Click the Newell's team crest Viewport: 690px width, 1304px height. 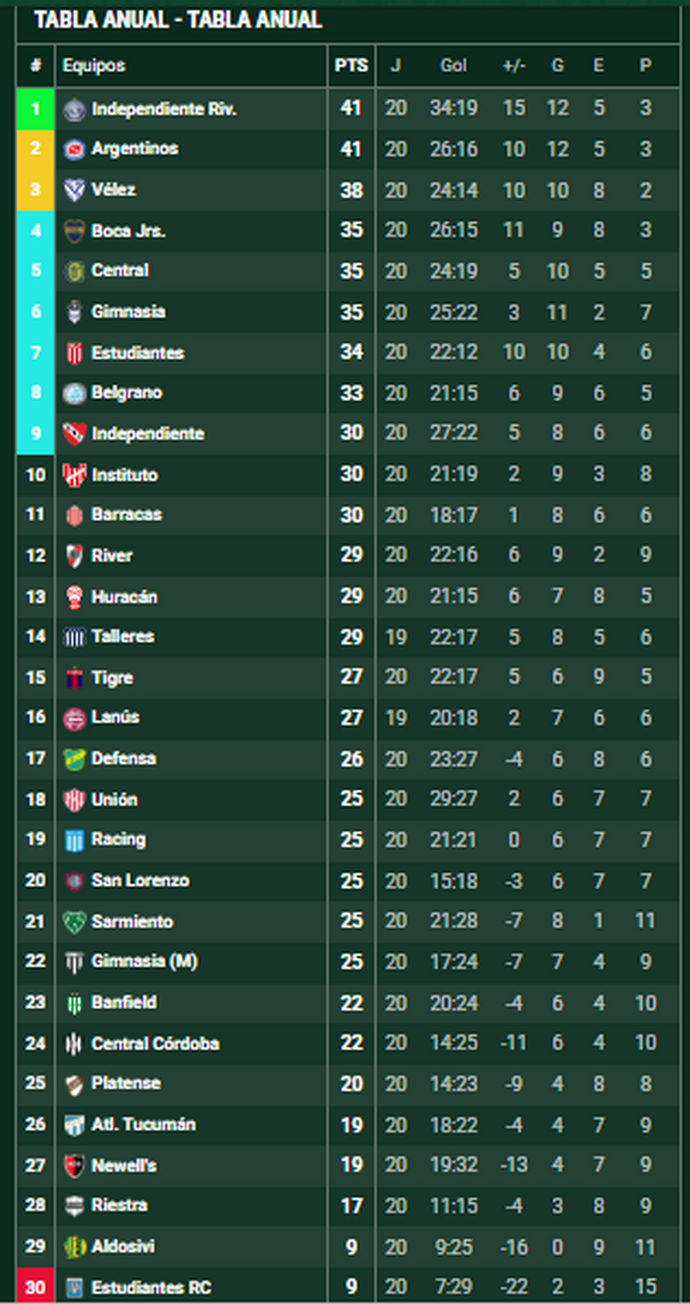(x=74, y=1165)
